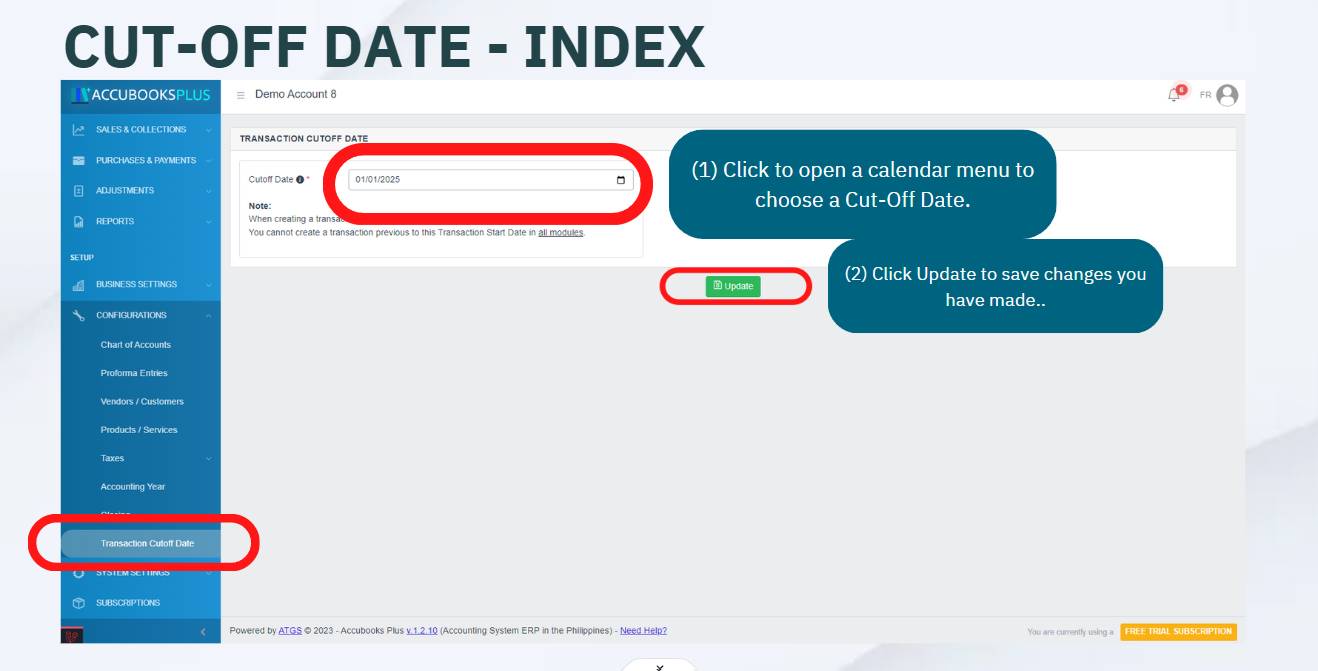Click the Sales & Collections chart icon
This screenshot has height=671, width=1318.
pyautogui.click(x=79, y=130)
